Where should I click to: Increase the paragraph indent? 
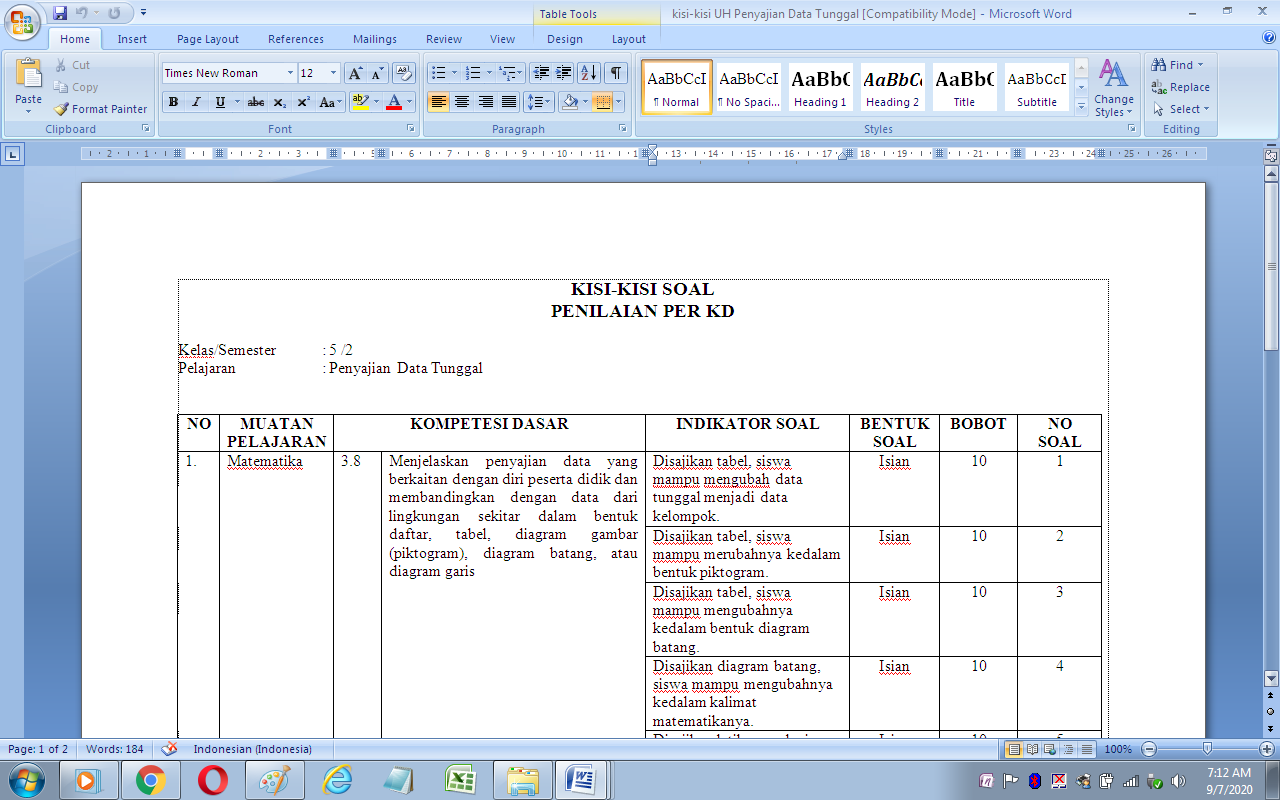[564, 73]
